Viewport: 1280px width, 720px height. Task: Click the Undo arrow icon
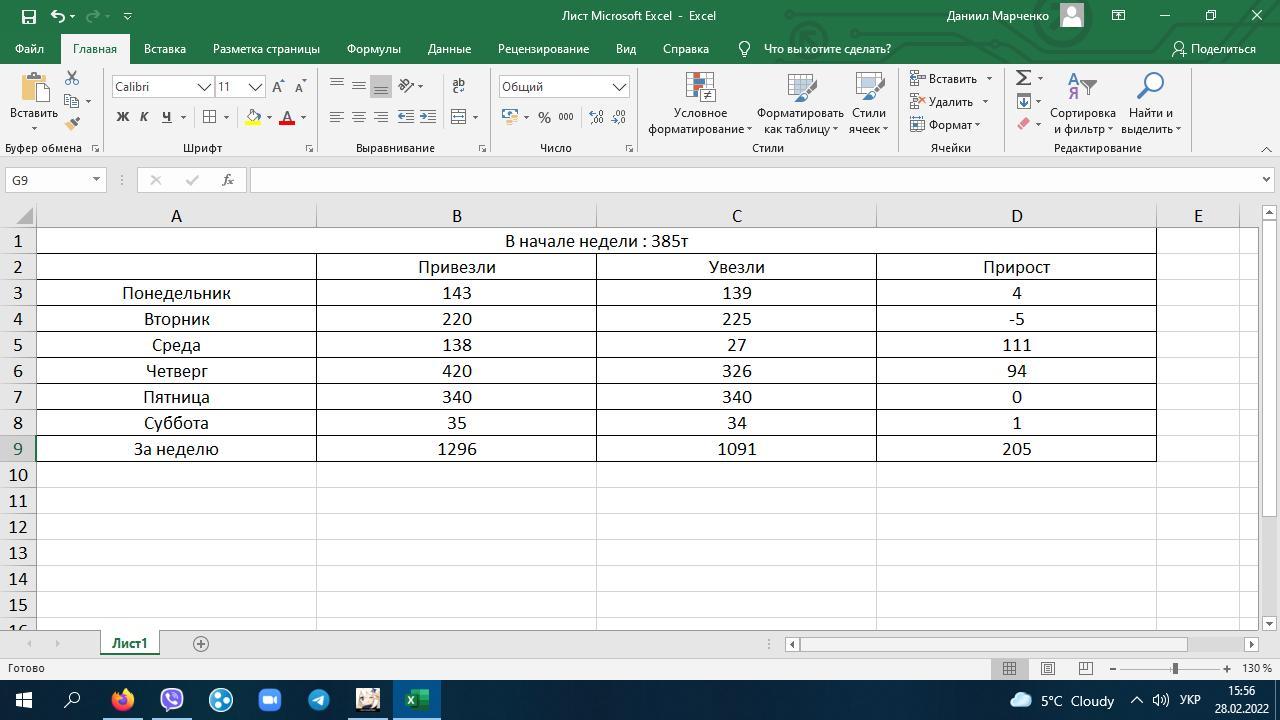point(58,16)
